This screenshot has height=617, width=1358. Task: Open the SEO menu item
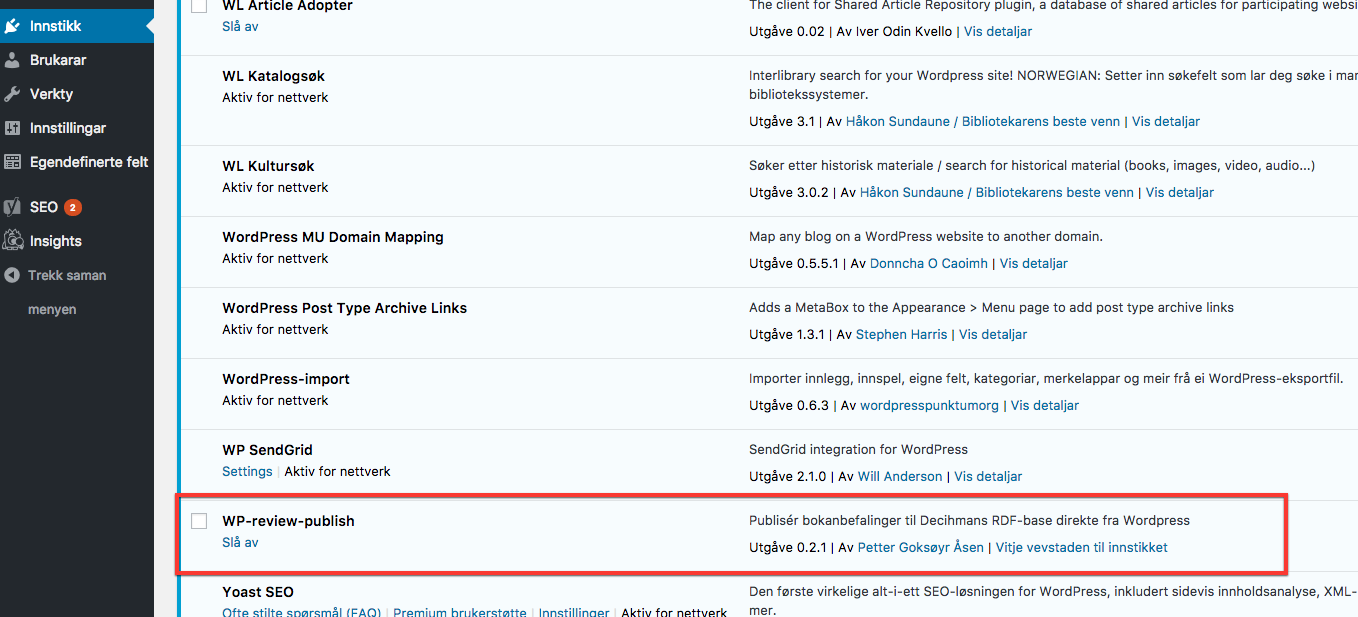tap(77, 207)
